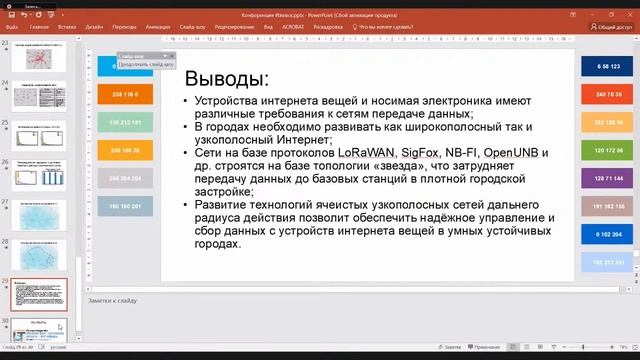Click русский language indicator in status bar
640x360 pixels.
point(58,347)
